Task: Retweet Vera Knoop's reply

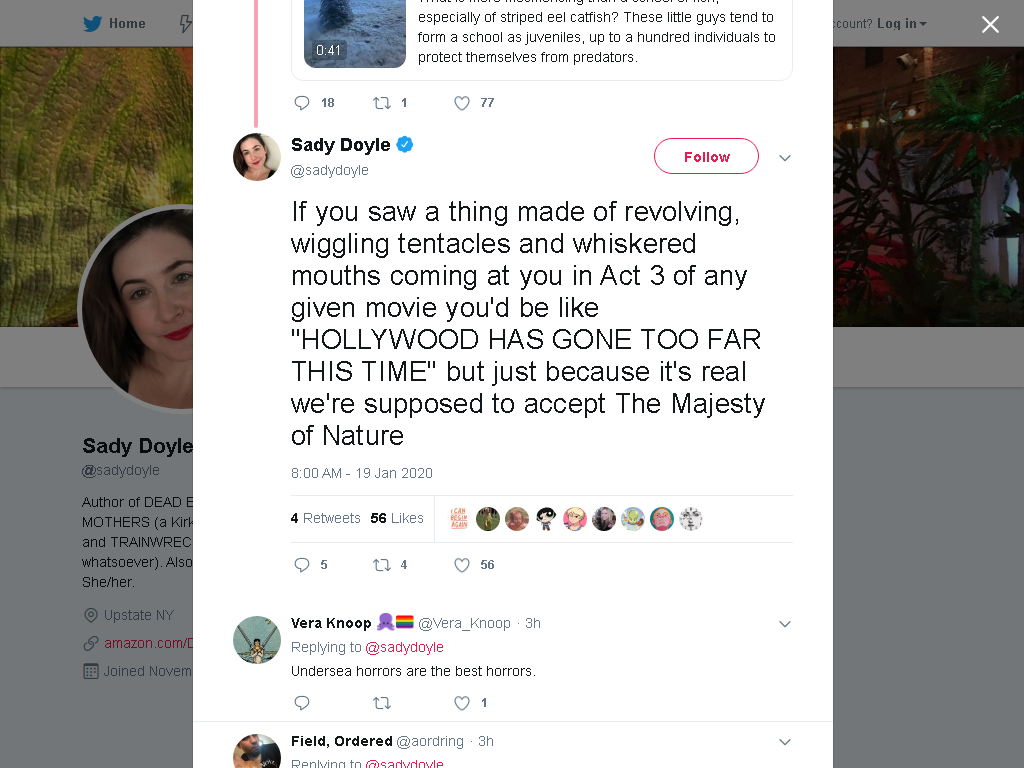Action: pyautogui.click(x=381, y=703)
